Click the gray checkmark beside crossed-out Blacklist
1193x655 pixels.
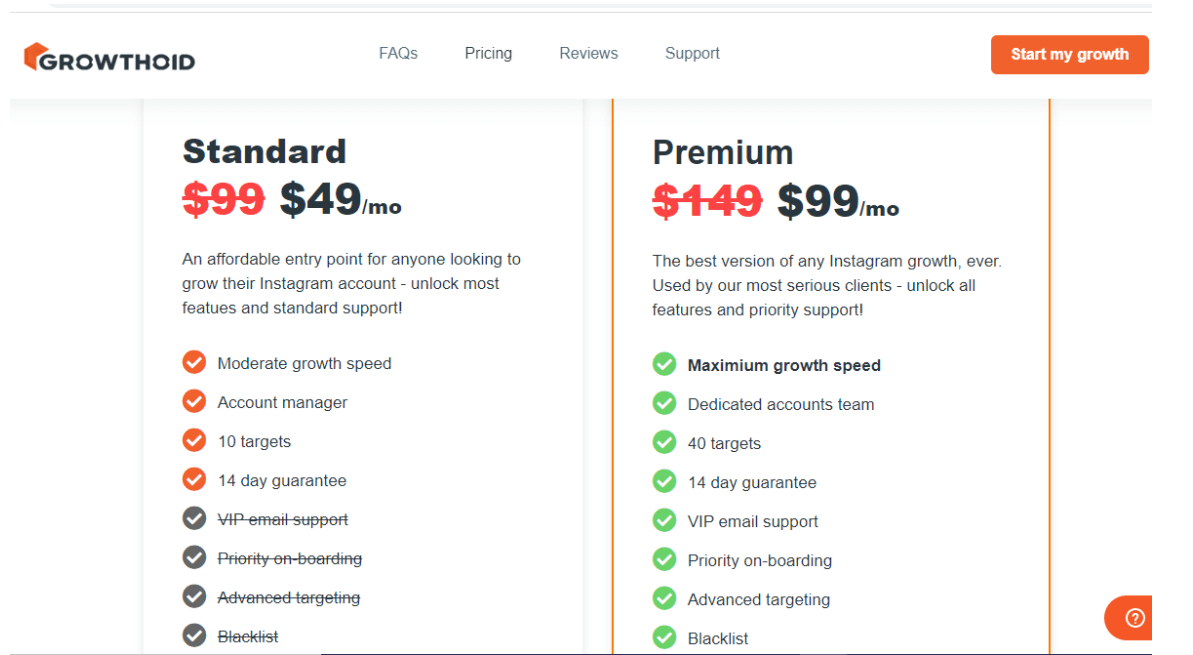pos(194,635)
